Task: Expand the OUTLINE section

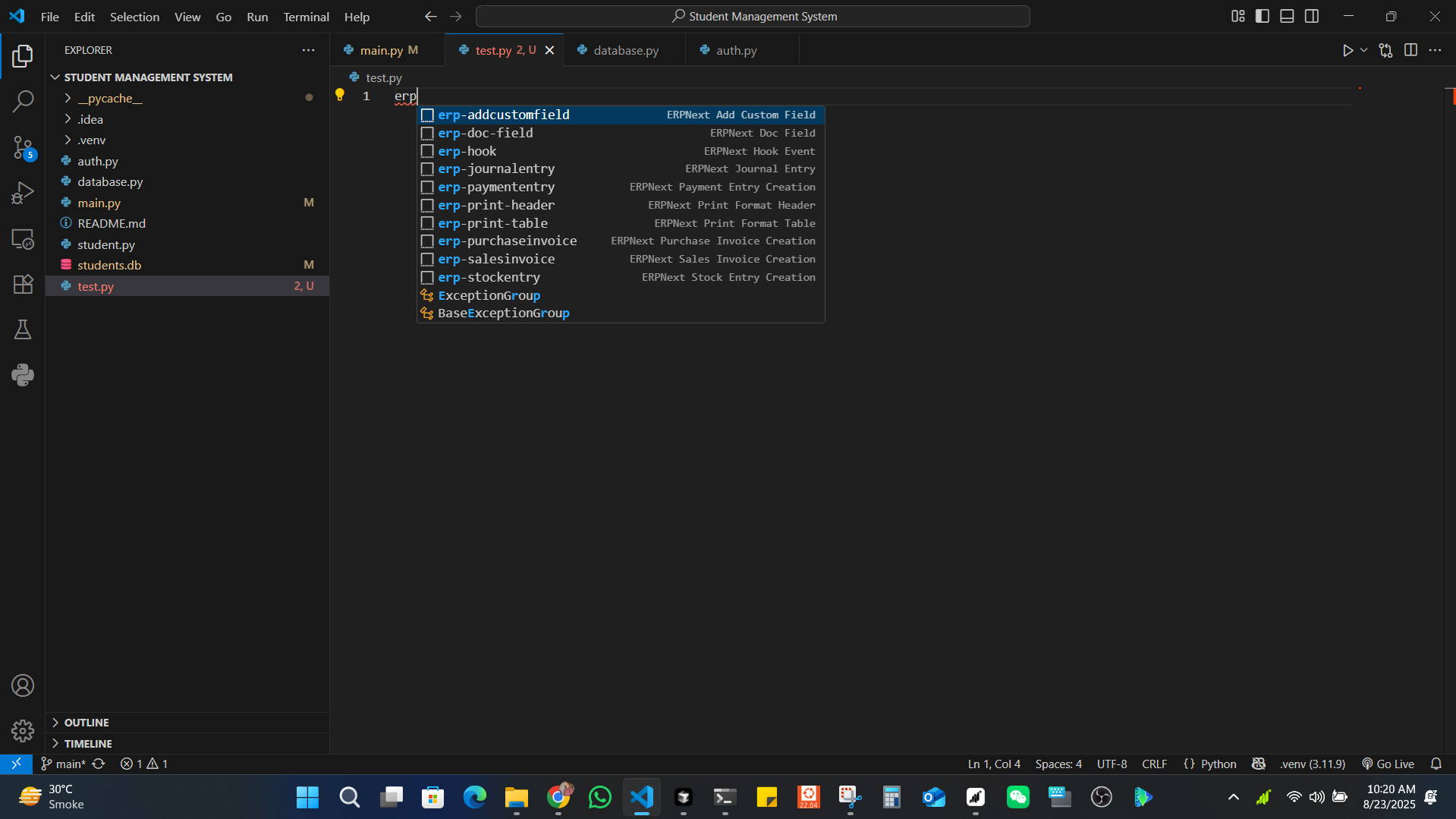Action: click(x=86, y=722)
